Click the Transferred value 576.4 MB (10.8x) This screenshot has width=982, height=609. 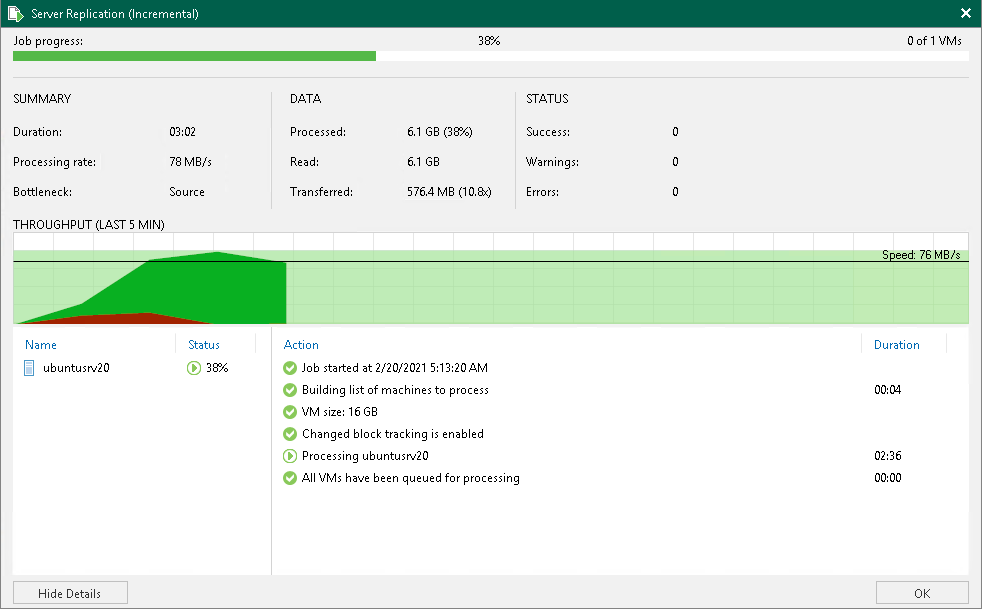click(x=449, y=192)
